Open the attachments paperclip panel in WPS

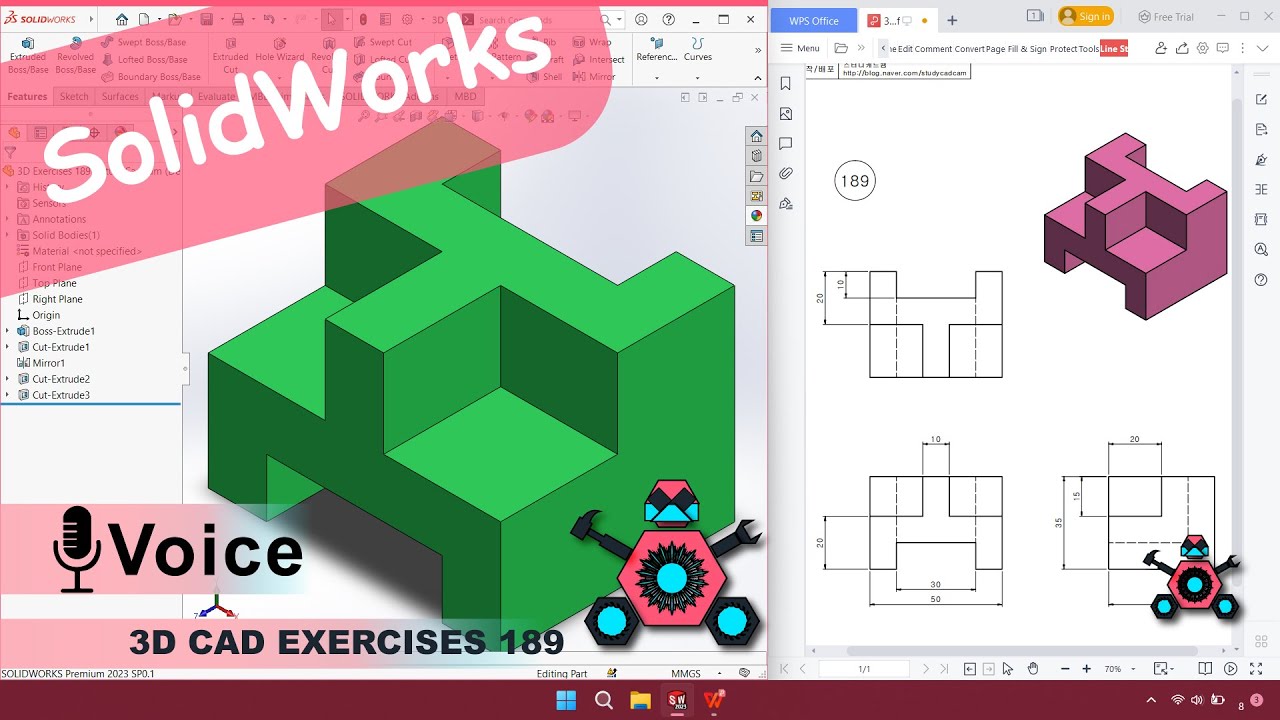[x=786, y=174]
